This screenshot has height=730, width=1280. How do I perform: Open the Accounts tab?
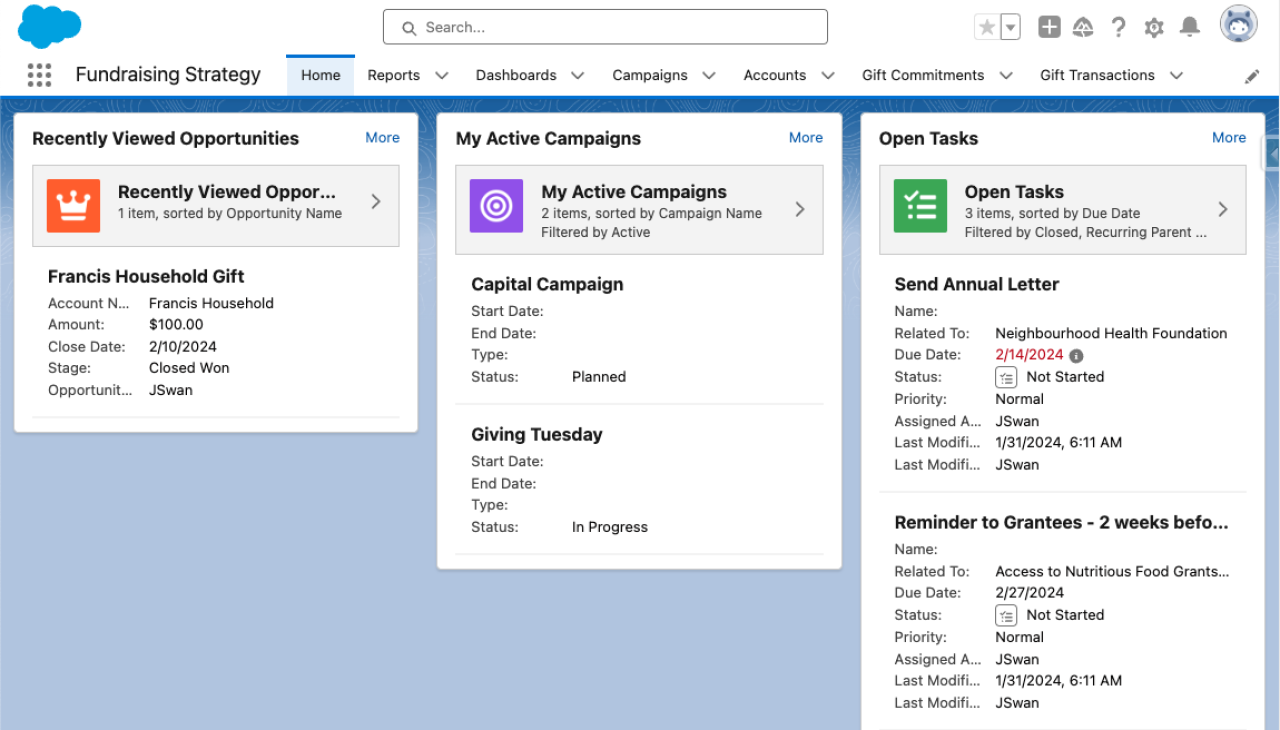(775, 75)
